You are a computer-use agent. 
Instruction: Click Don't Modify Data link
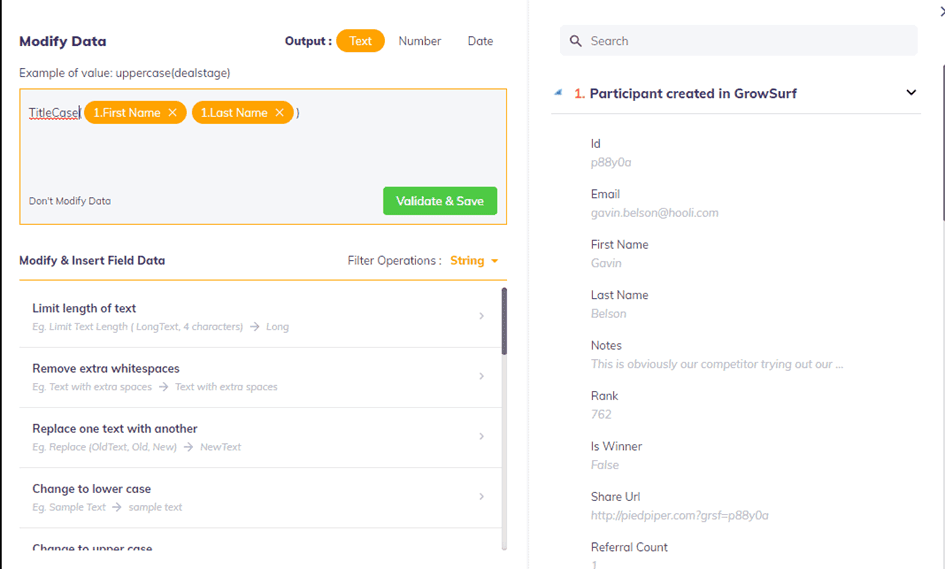(x=70, y=201)
